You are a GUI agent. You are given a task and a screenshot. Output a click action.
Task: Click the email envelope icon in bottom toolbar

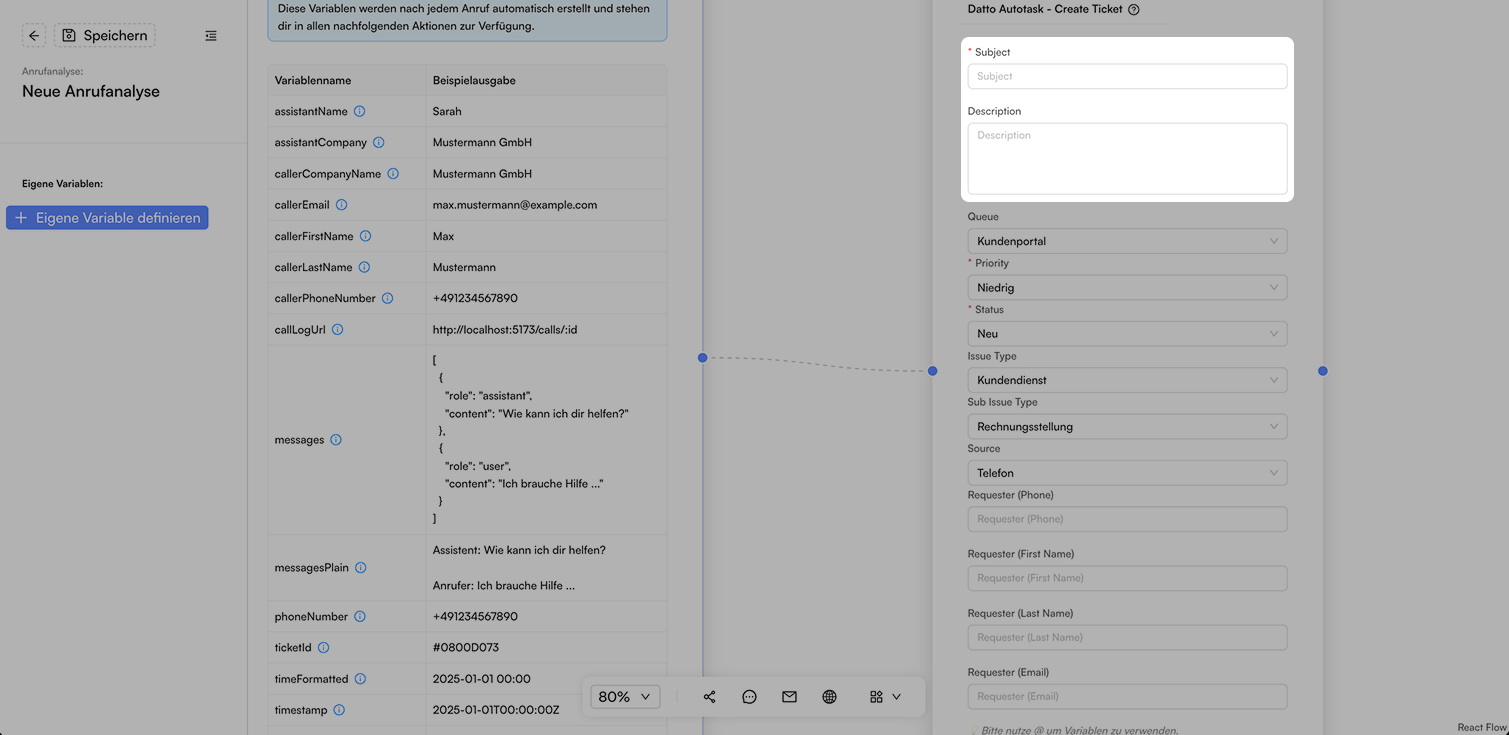[789, 697]
